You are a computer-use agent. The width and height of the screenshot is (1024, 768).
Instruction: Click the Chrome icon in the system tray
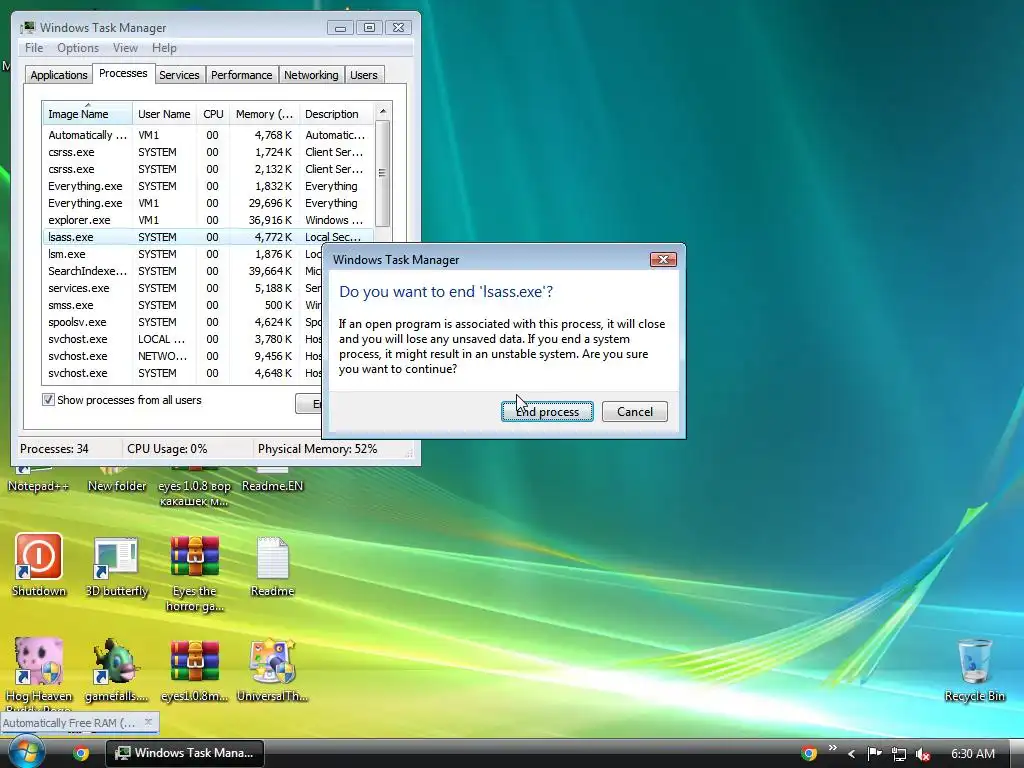[x=809, y=754]
